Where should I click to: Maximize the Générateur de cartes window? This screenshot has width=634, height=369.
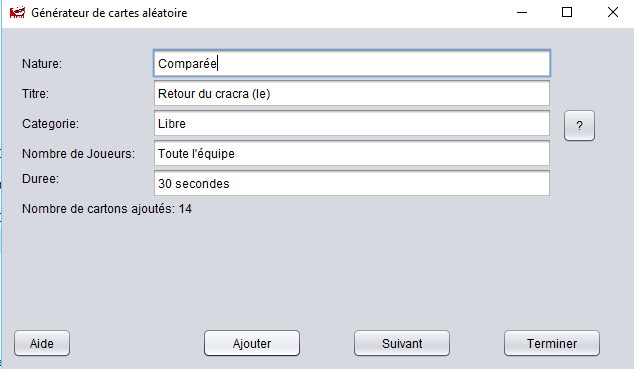[x=567, y=13]
